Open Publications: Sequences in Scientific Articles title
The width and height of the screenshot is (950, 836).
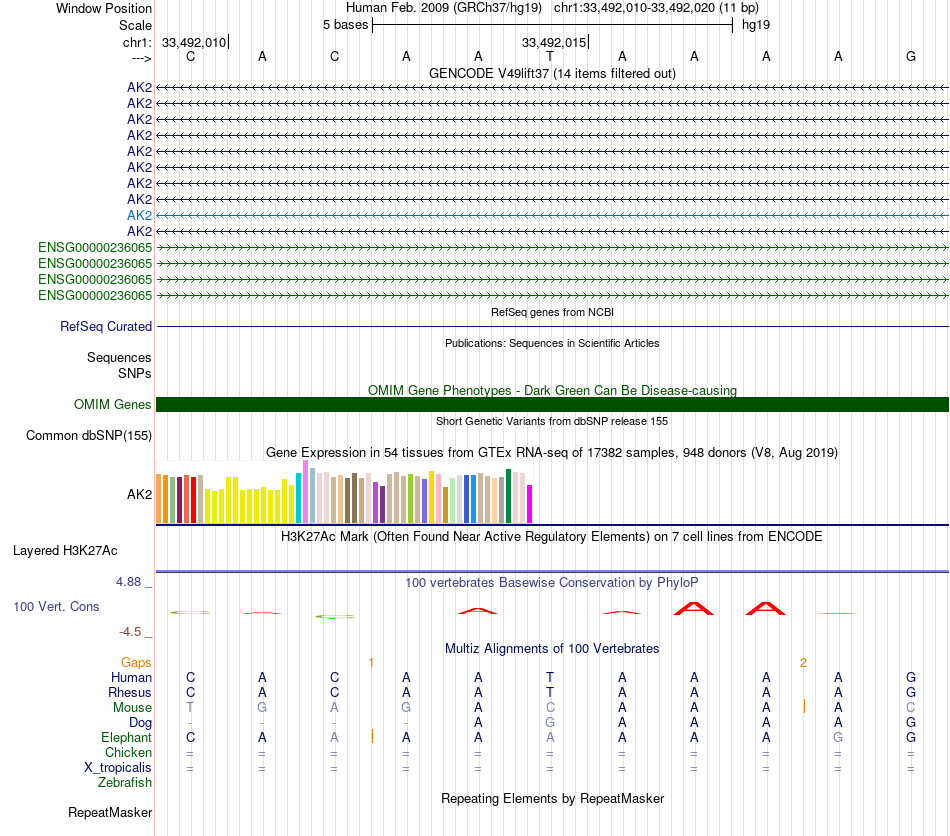tap(552, 343)
